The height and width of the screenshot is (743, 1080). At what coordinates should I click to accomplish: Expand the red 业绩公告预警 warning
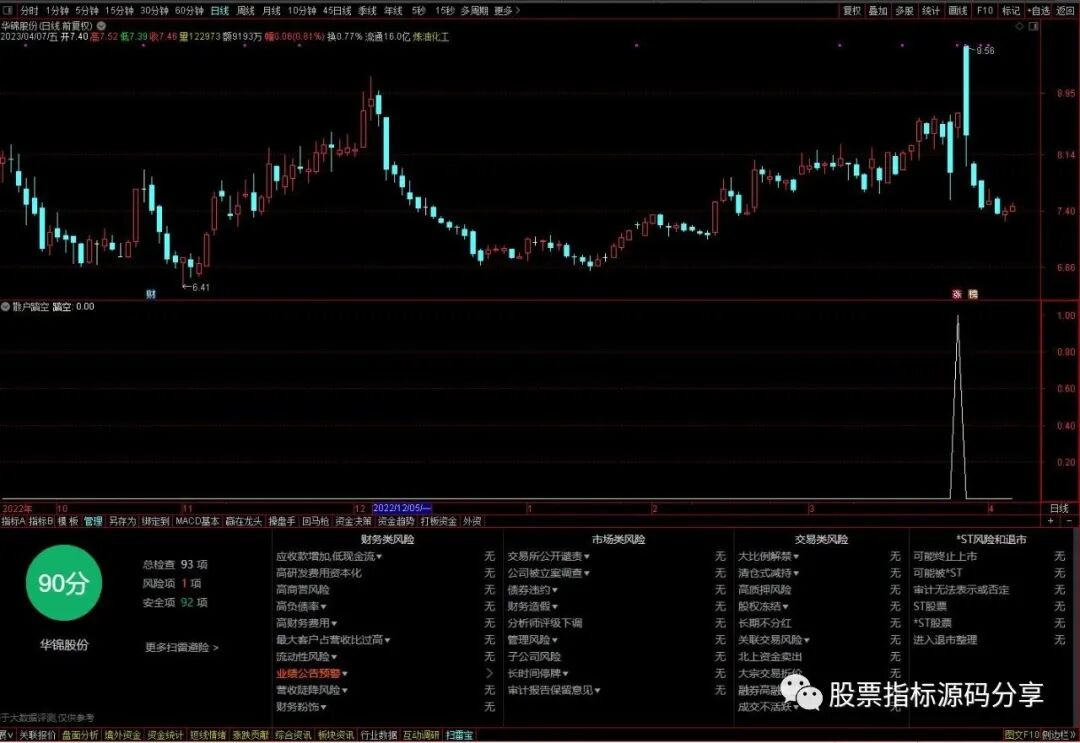pos(312,673)
